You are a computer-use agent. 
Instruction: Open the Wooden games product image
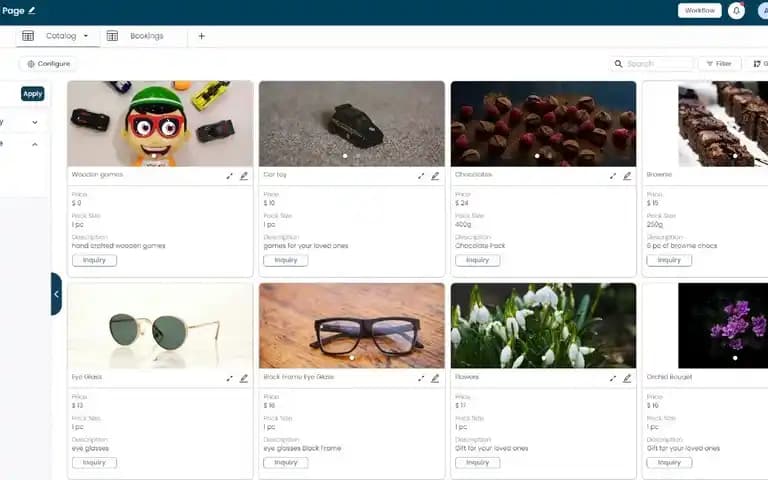coord(160,123)
